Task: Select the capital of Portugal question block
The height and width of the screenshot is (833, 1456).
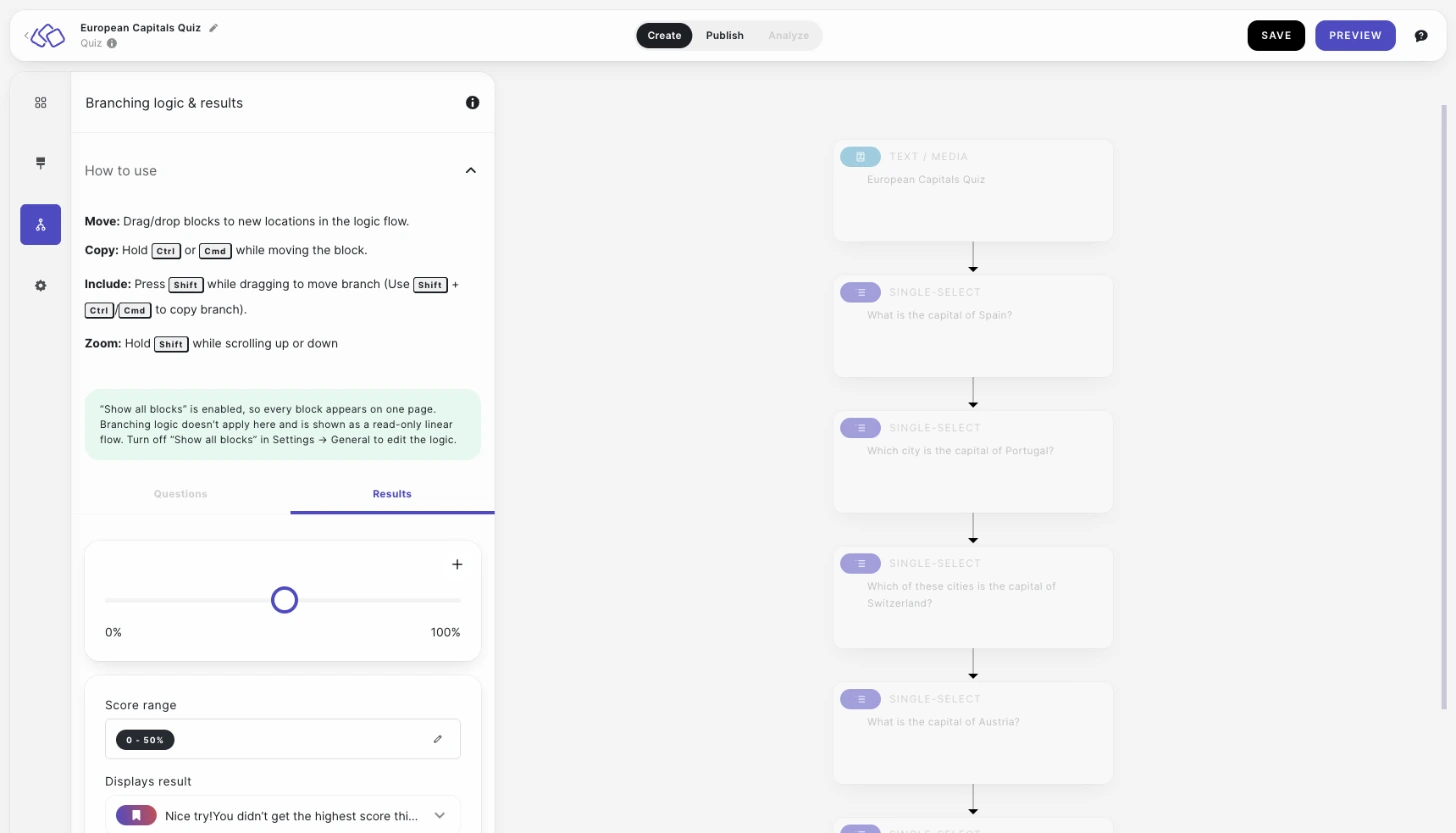Action: pos(973,461)
